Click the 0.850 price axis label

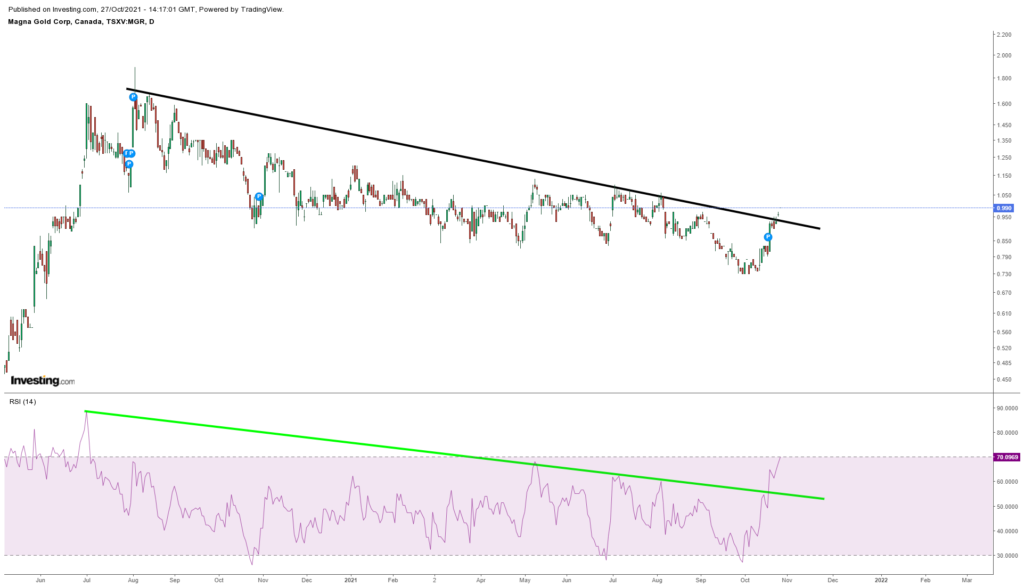click(x=1004, y=241)
